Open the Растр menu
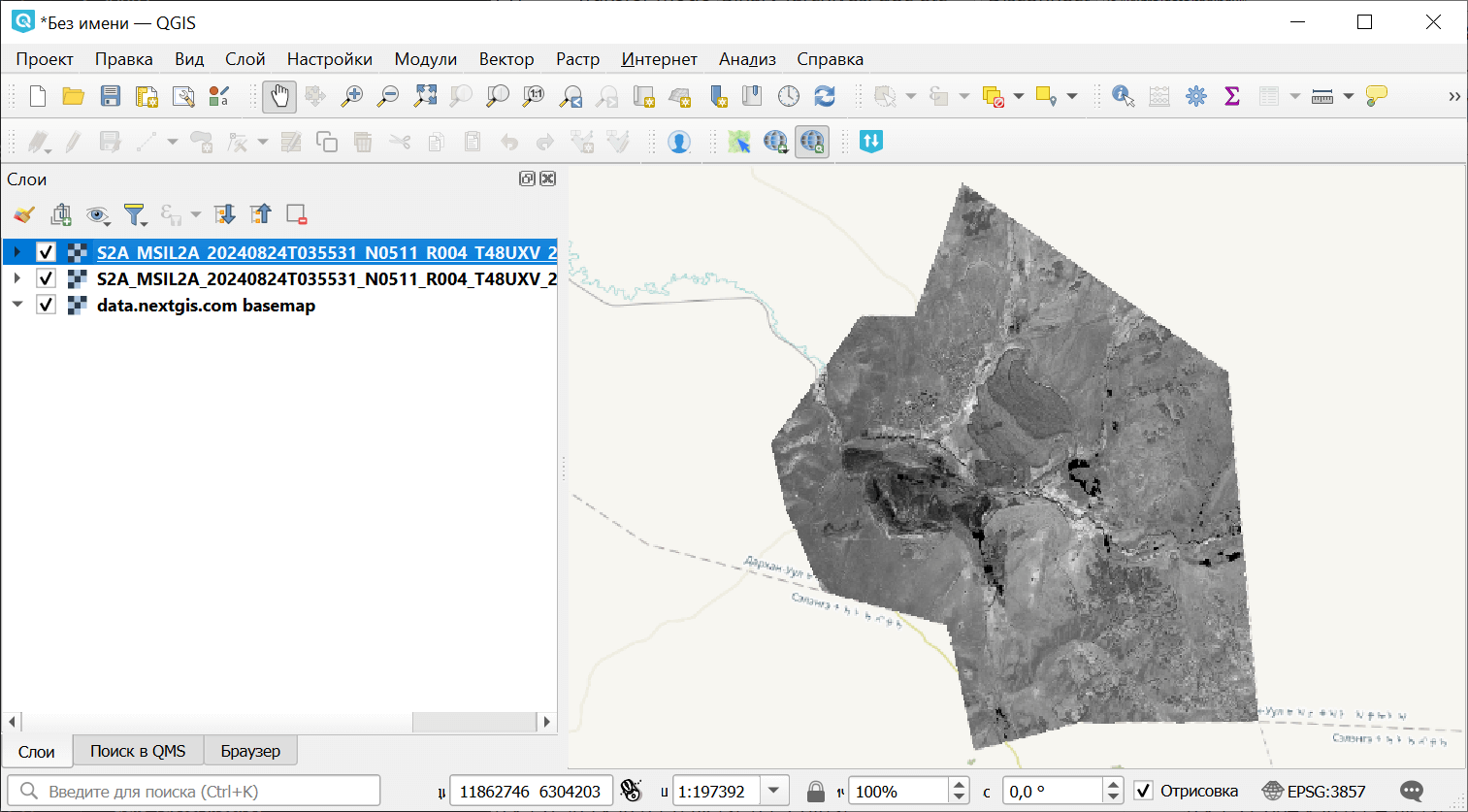The height and width of the screenshot is (812, 1468). [577, 59]
